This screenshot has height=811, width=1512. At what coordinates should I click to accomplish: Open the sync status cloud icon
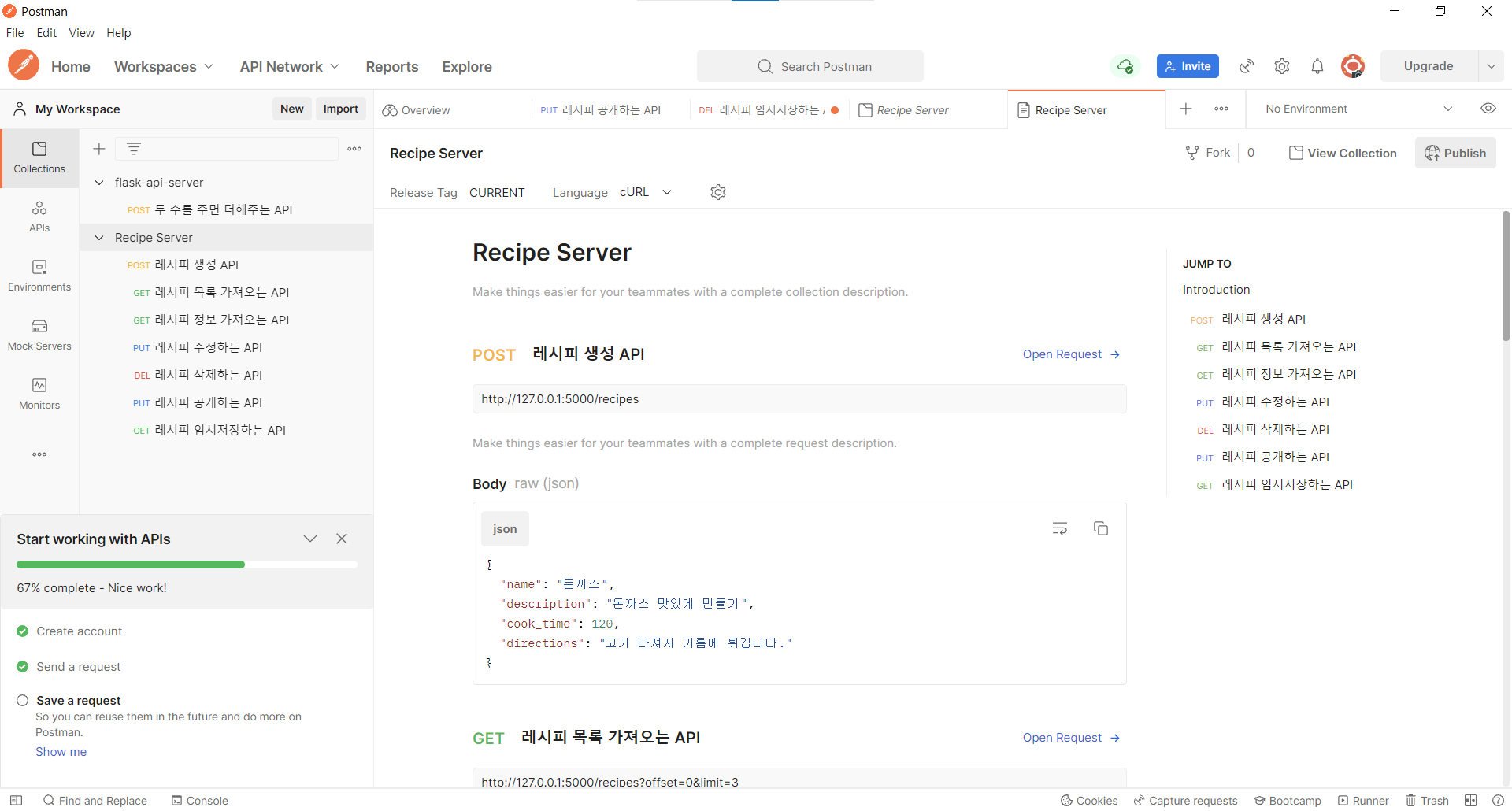1126,66
